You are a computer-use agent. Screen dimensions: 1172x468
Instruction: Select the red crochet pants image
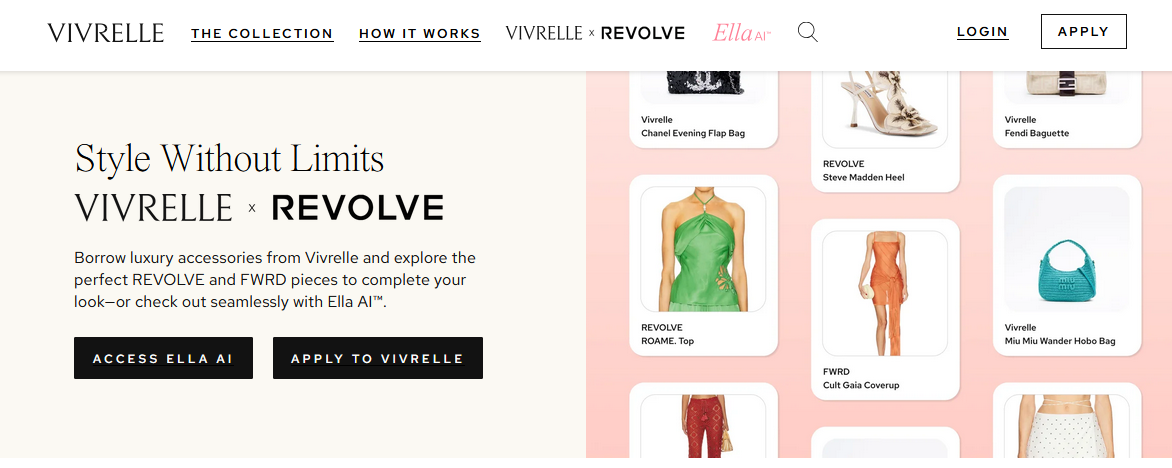coord(703,426)
